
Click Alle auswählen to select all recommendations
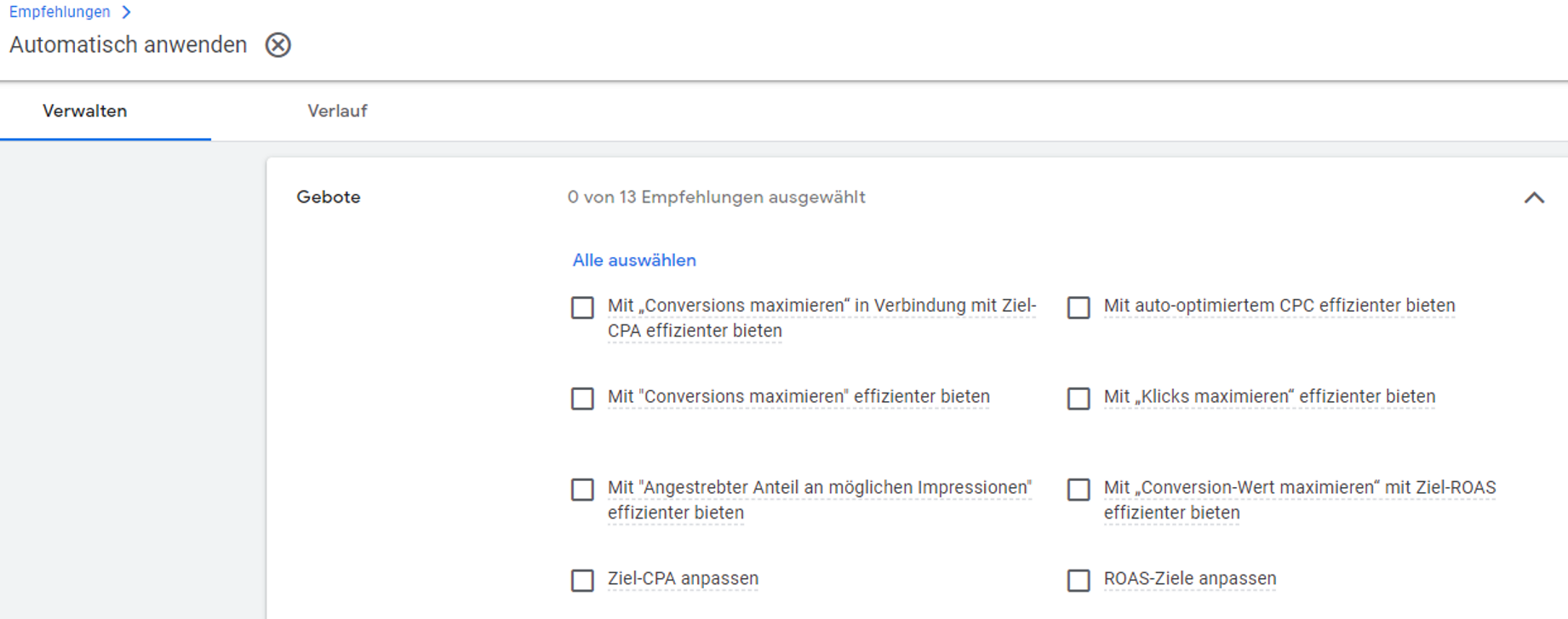click(x=633, y=260)
